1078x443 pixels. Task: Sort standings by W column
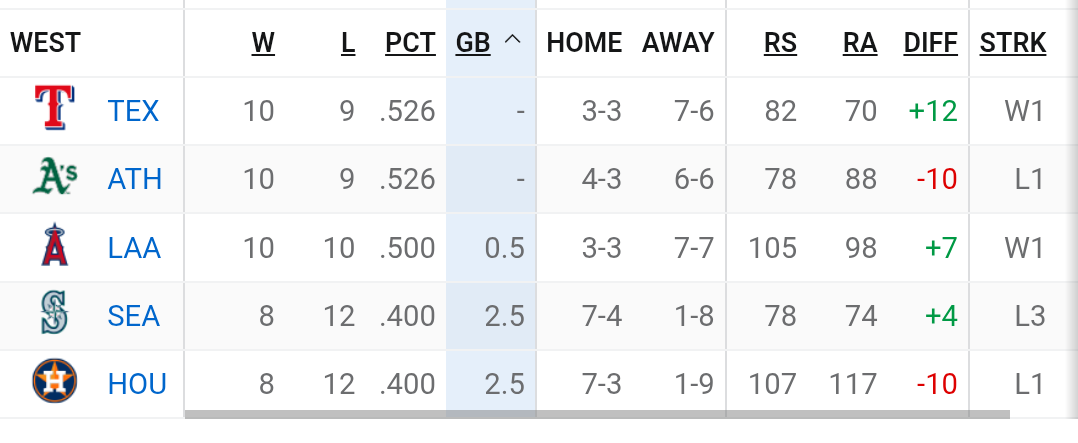tap(262, 43)
